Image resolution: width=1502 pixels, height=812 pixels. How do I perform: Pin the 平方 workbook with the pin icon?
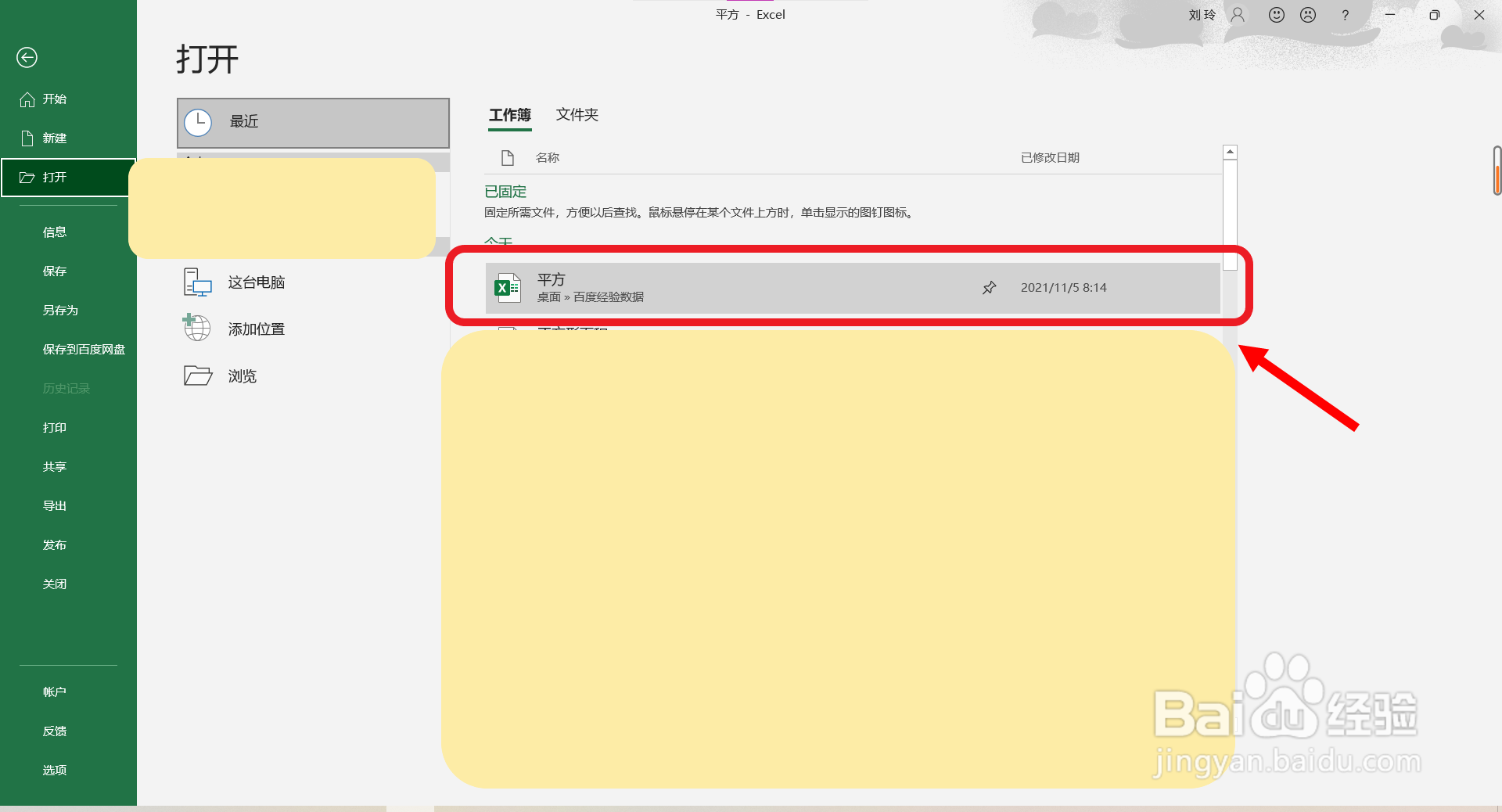click(x=989, y=288)
